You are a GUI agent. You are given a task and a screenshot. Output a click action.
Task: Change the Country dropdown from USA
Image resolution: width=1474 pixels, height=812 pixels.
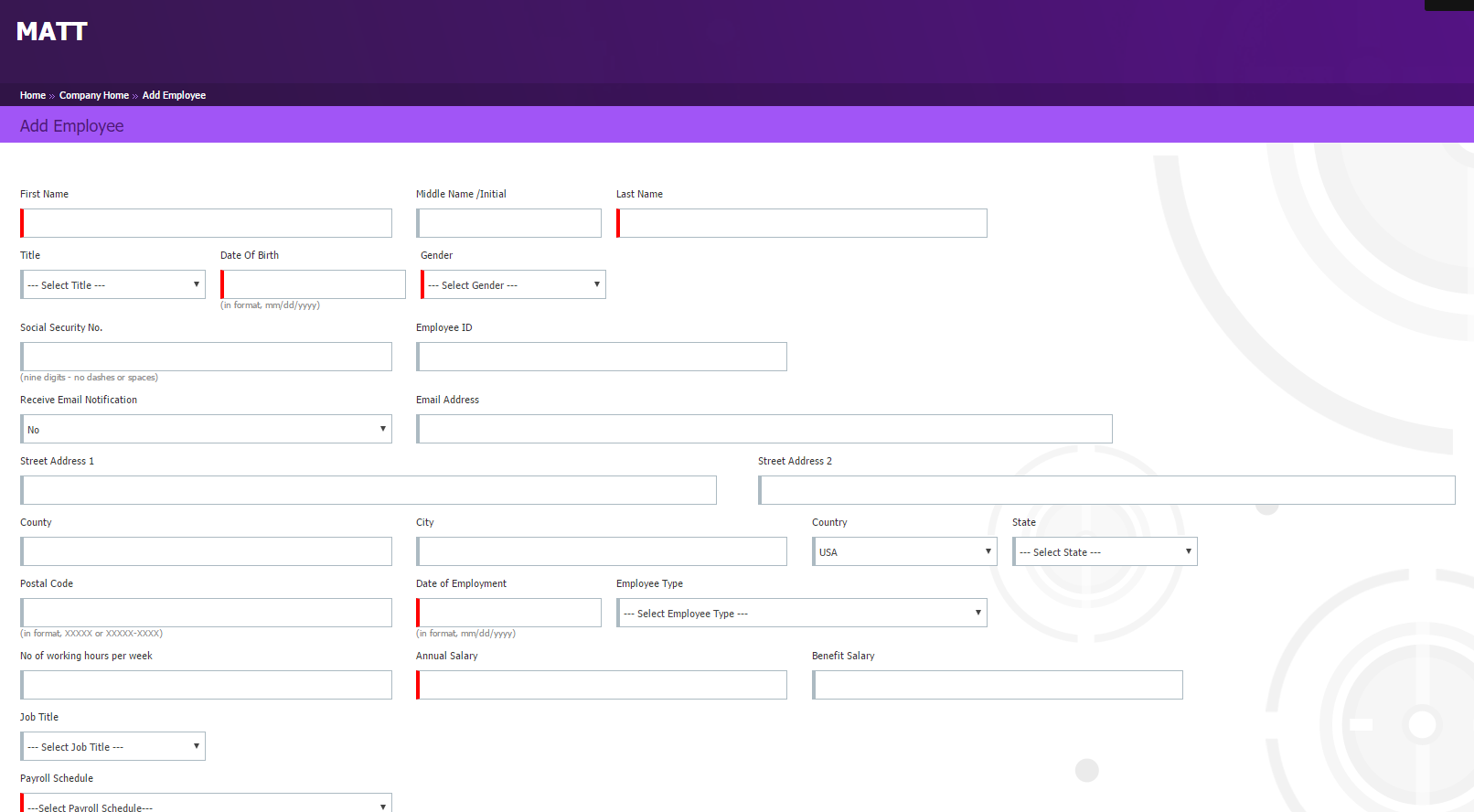point(904,551)
